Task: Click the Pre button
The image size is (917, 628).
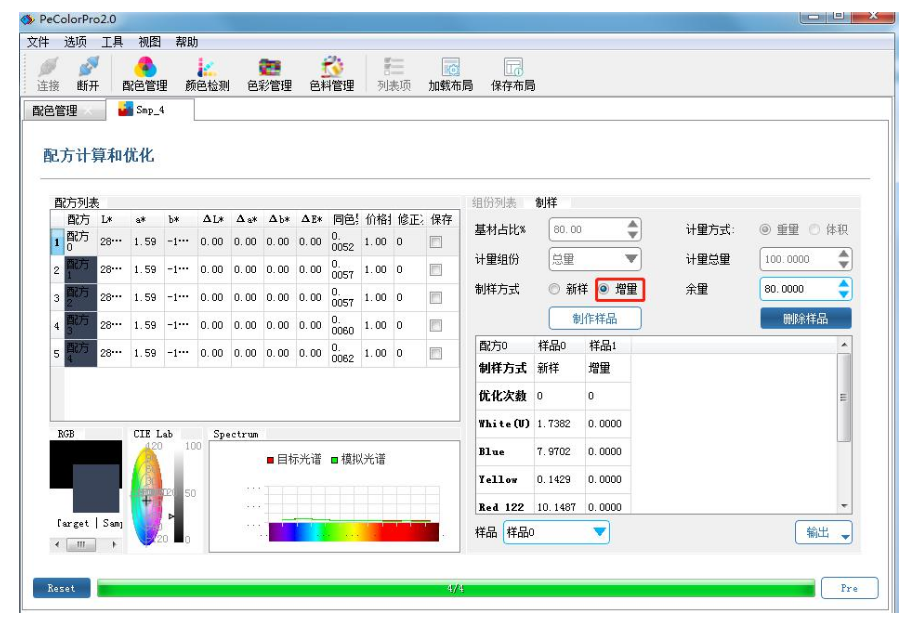Action: point(849,588)
